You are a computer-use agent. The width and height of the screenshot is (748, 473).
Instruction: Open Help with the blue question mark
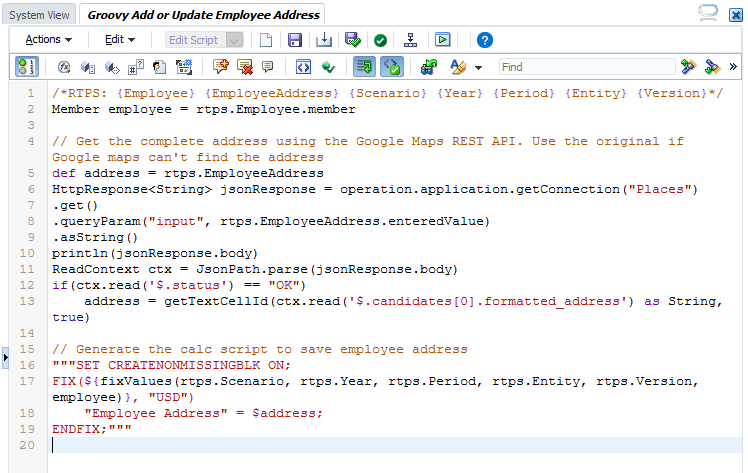(485, 40)
